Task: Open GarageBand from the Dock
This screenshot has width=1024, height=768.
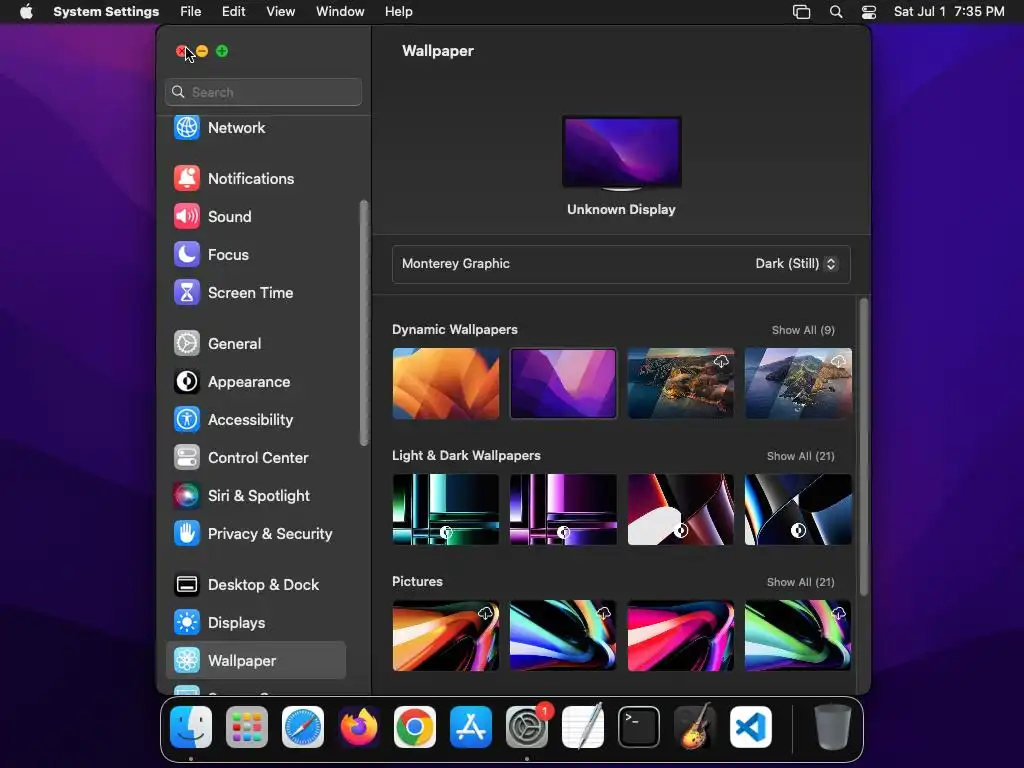Action: tap(695, 727)
